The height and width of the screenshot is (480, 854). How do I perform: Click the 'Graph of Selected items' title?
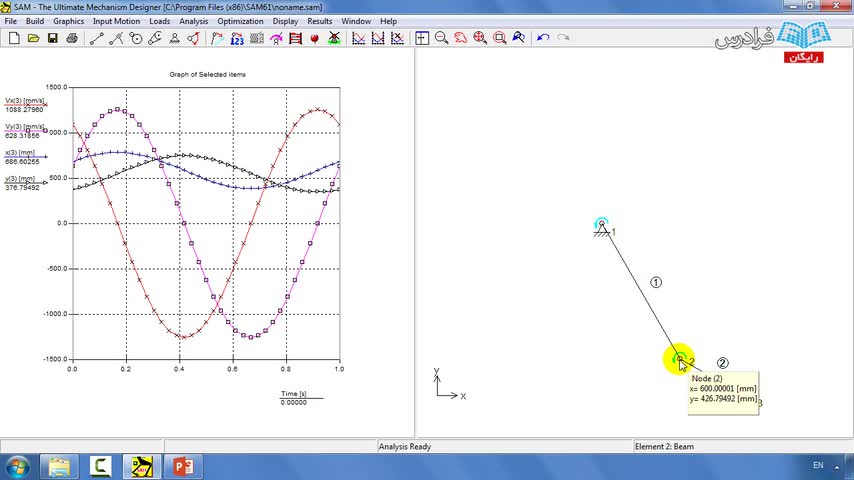point(208,75)
